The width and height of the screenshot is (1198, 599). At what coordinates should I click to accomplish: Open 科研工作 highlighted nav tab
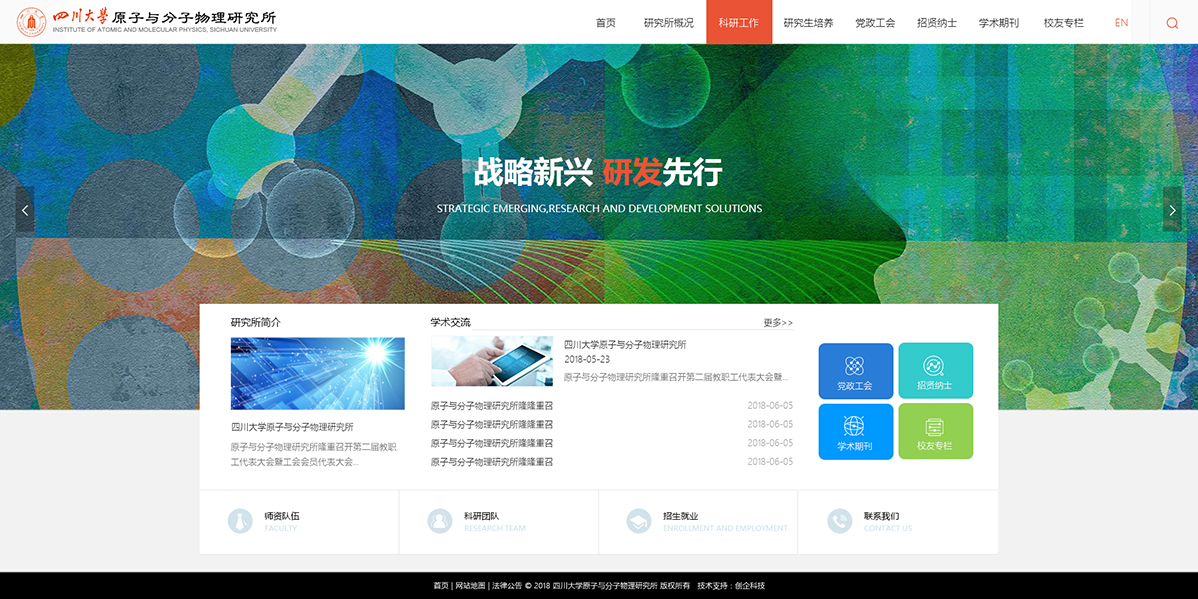[x=738, y=23]
